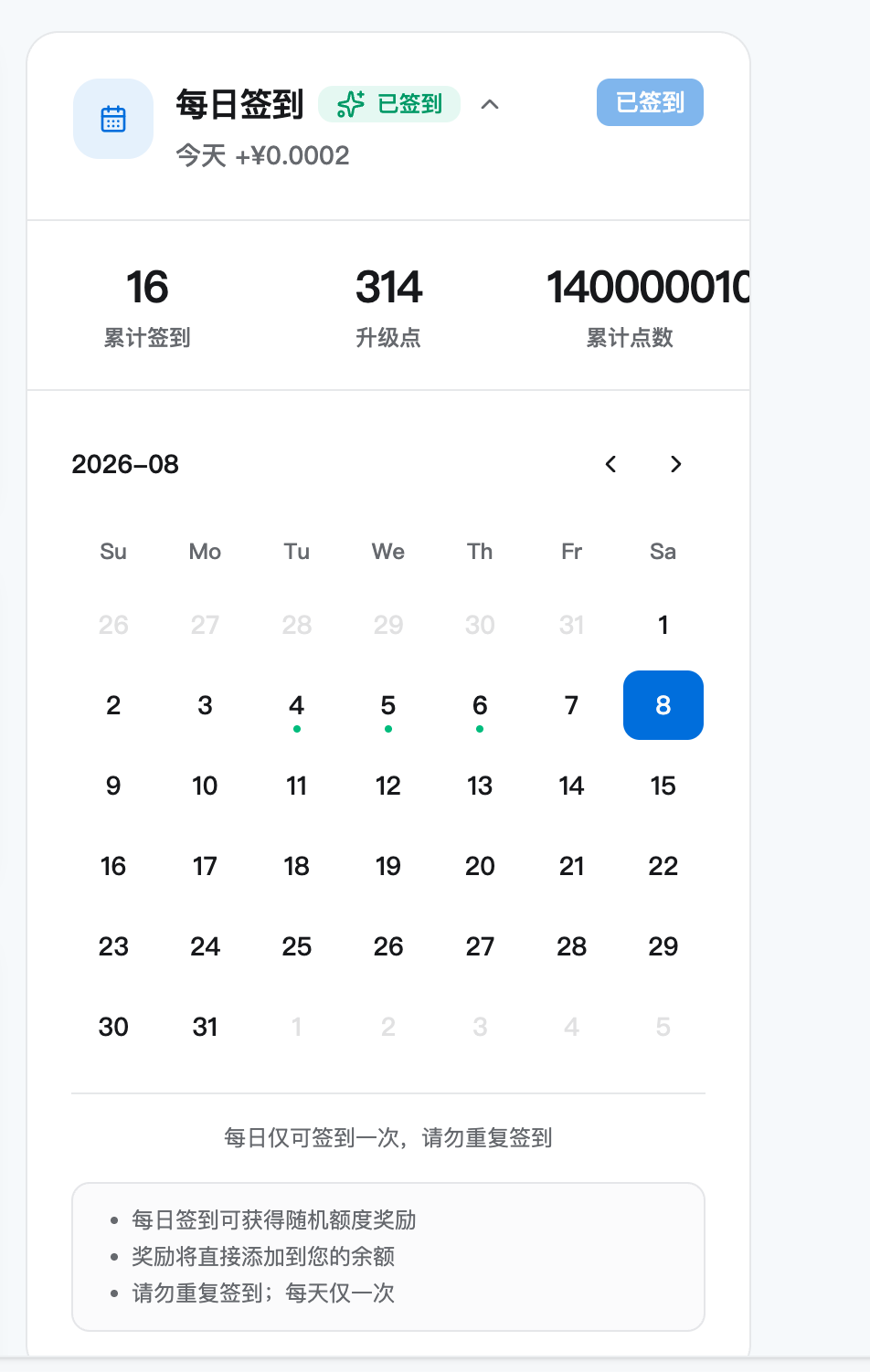Click the 累计签到 count of 16
870x1372 pixels.
point(147,288)
